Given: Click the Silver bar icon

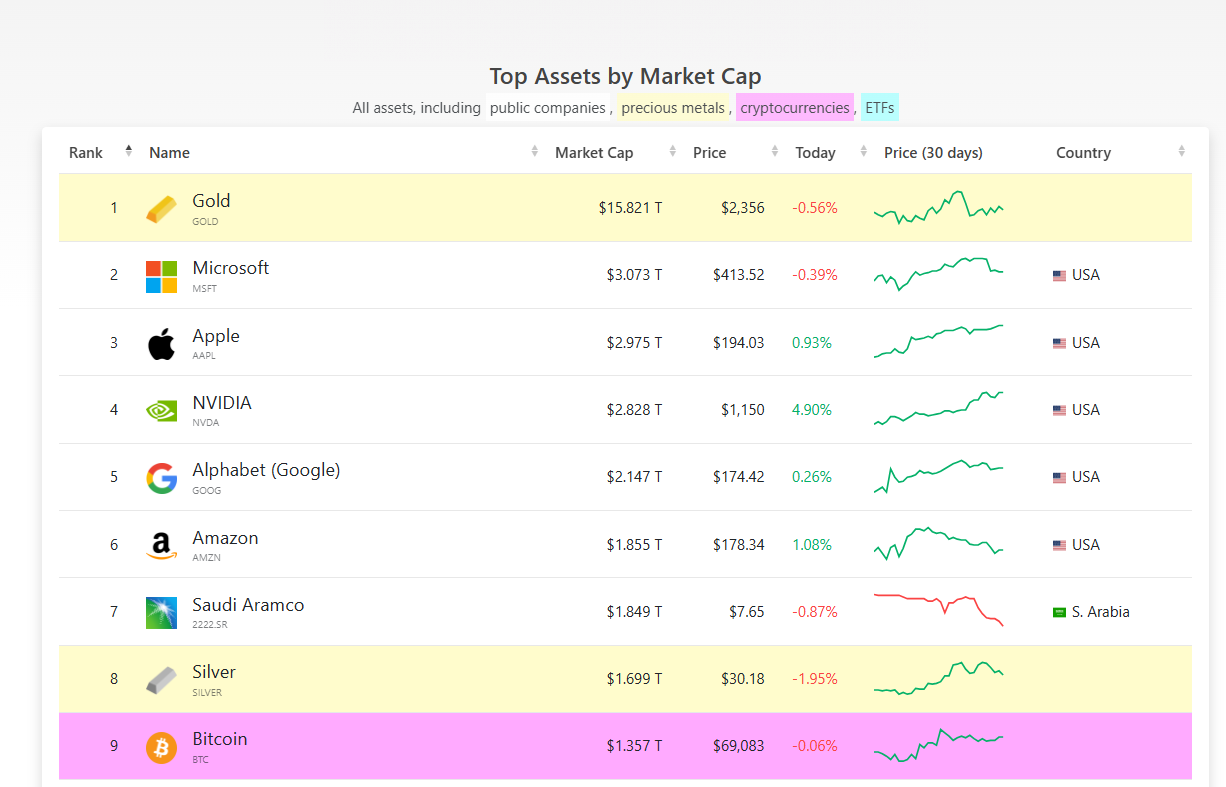Looking at the screenshot, I should [x=161, y=680].
